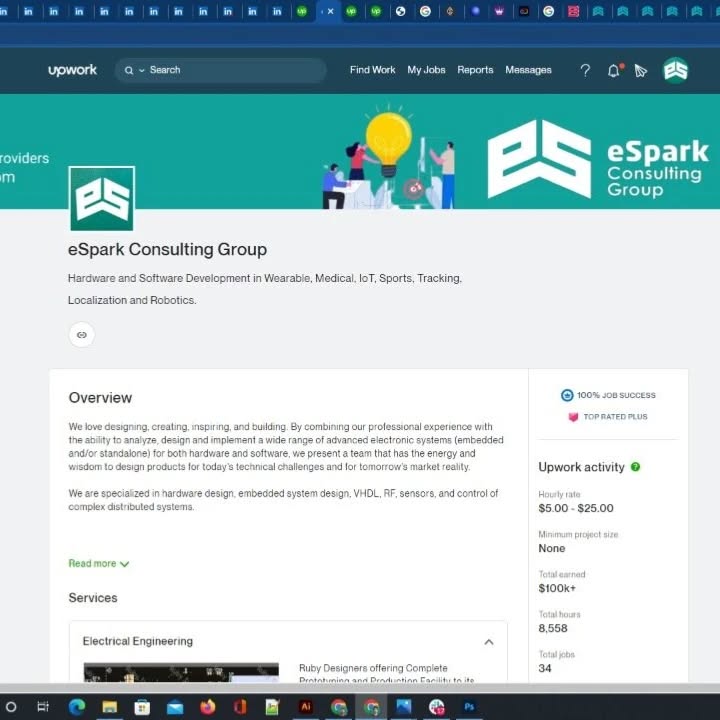The image size is (720, 720).
Task: Open the eSpark account avatar menu
Action: (675, 70)
